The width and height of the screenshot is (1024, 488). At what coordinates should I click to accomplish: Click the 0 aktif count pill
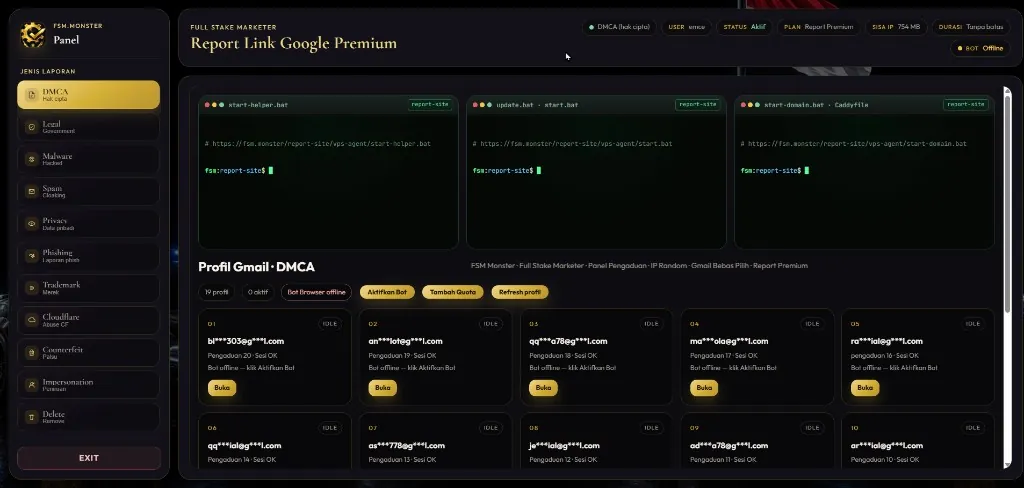[x=258, y=292]
